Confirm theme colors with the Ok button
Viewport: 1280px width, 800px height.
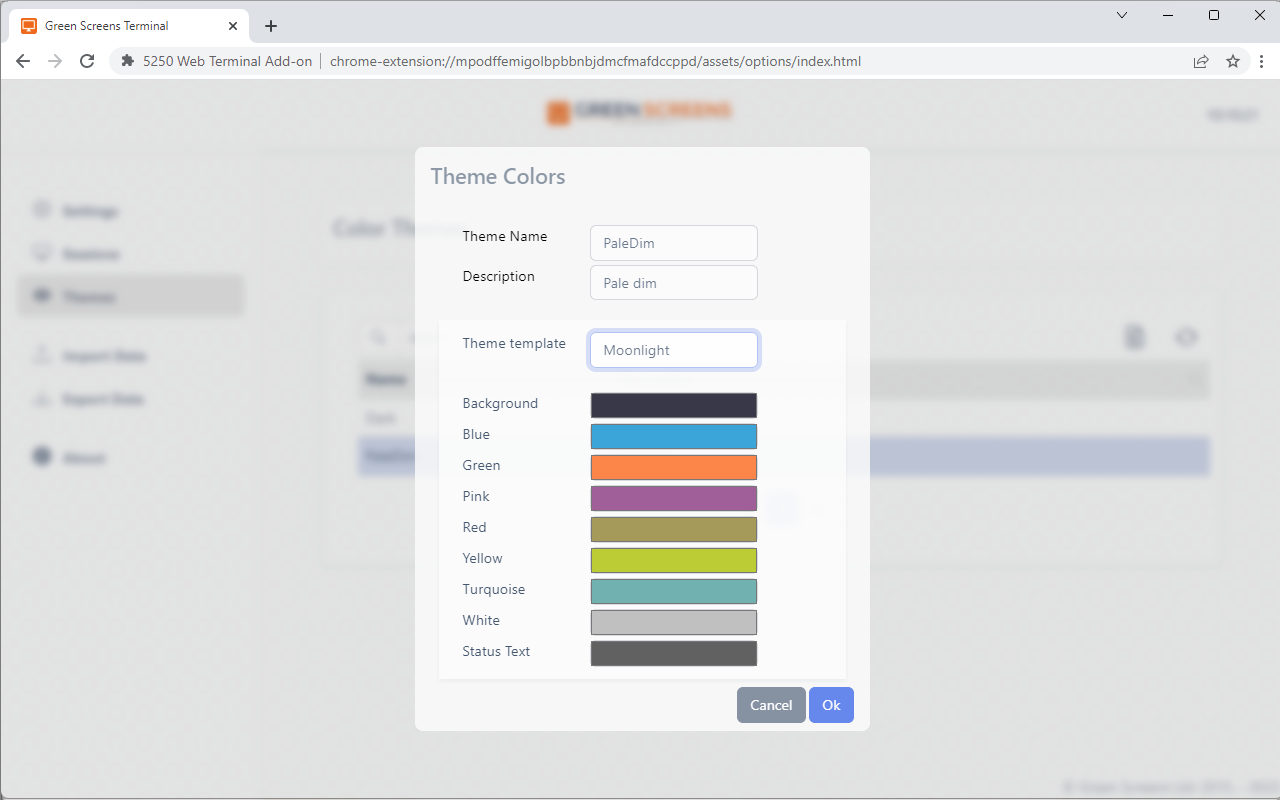click(x=831, y=705)
